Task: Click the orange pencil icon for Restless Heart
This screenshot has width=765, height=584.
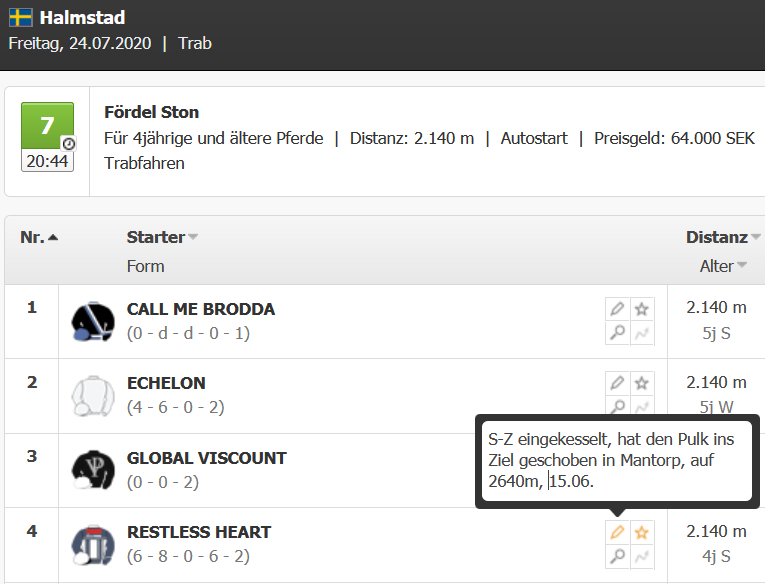Action: click(x=617, y=532)
